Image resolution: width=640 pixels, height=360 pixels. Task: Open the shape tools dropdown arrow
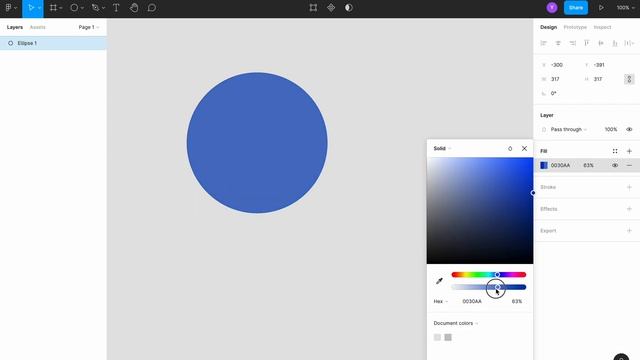82,8
